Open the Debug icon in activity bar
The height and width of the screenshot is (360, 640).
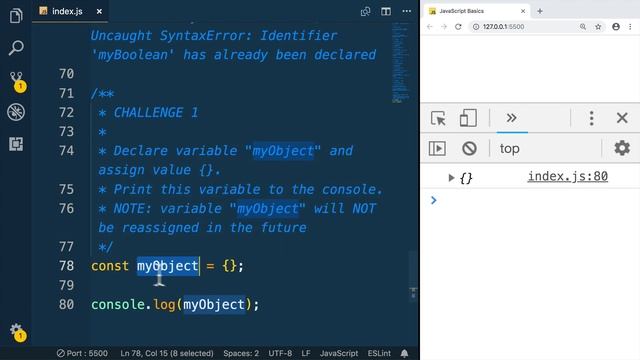[16, 112]
